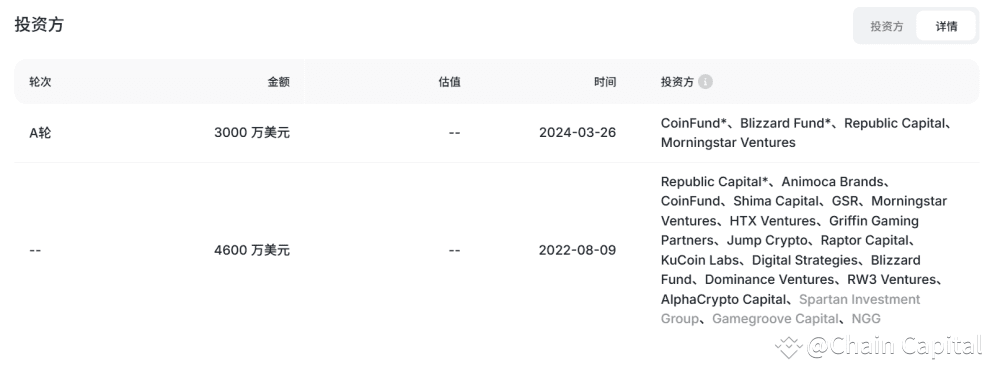Open Animoca Brands investor link
This screenshot has width=990, height=368.
[832, 182]
